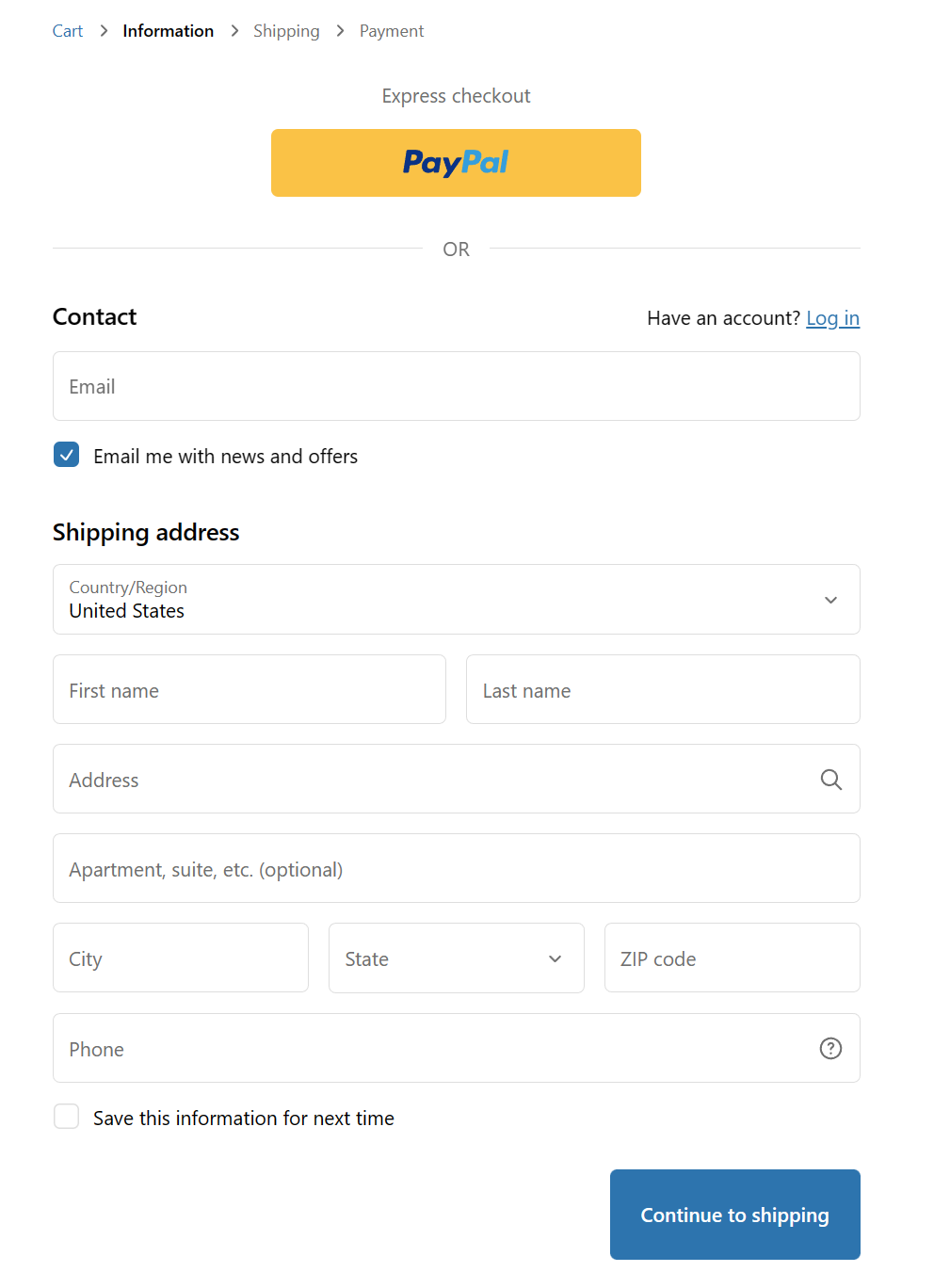This screenshot has width=950, height=1288.
Task: Uncheck Email me with news and offers
Action: click(67, 456)
